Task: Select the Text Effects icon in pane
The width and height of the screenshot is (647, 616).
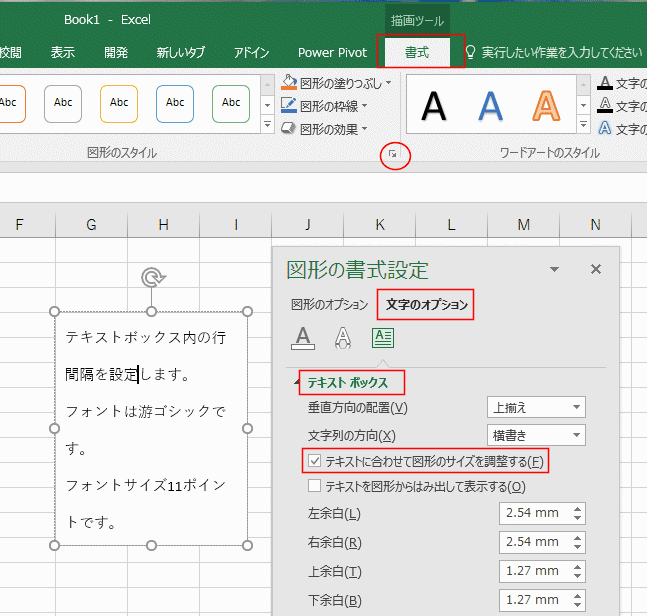Action: pos(343,338)
